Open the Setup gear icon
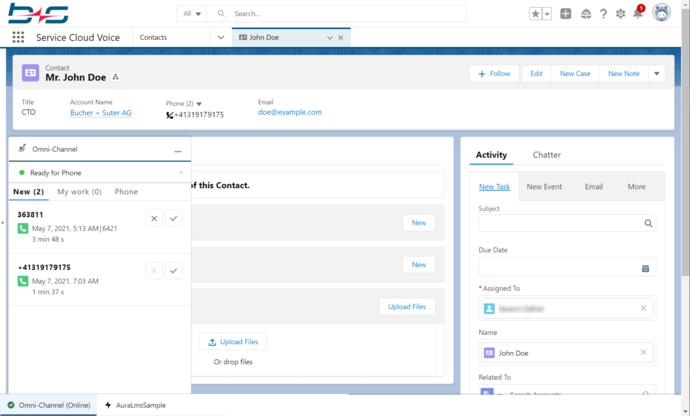This screenshot has width=690, height=416. coord(620,14)
